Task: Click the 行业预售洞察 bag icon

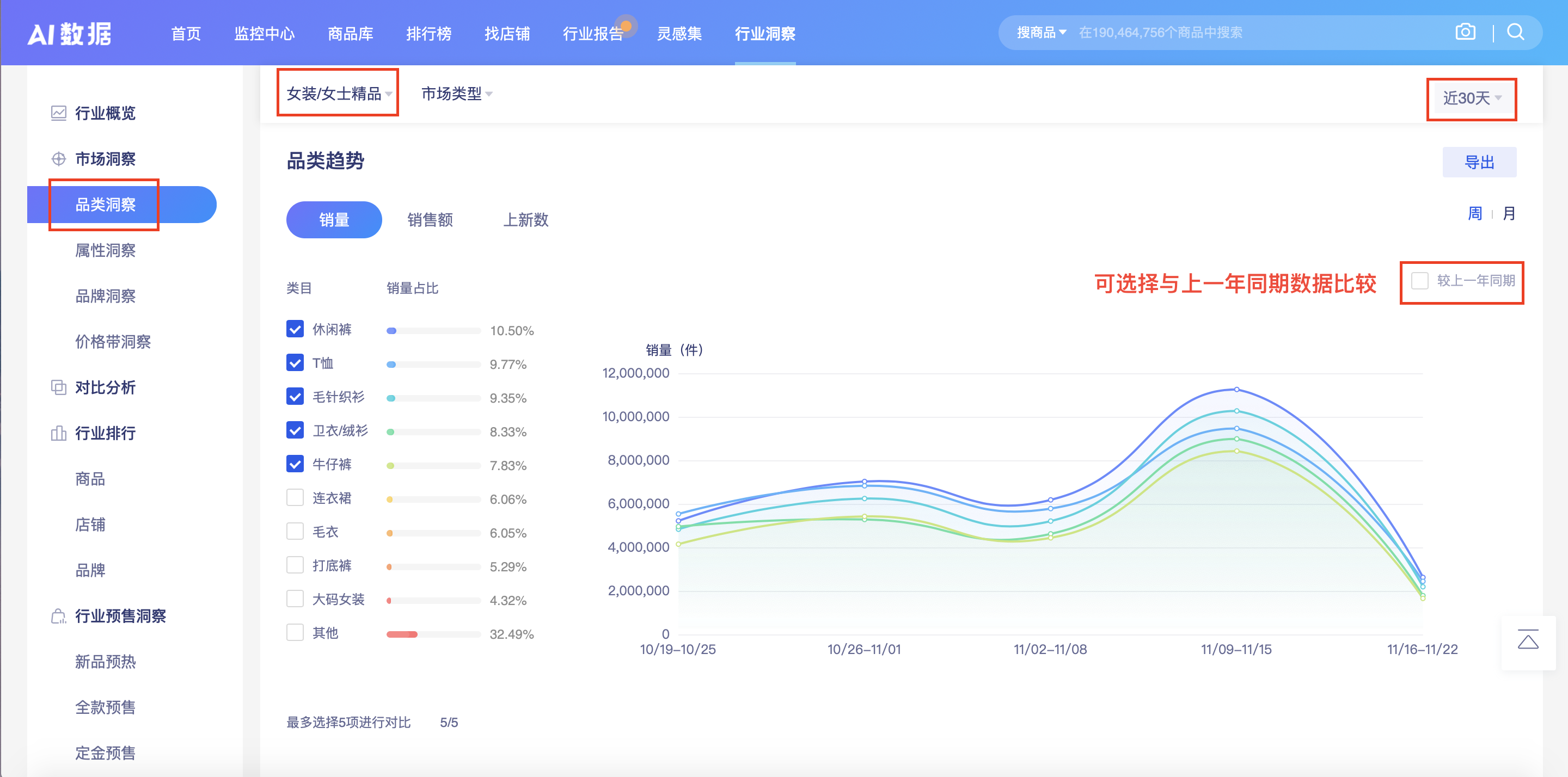Action: tap(58, 616)
